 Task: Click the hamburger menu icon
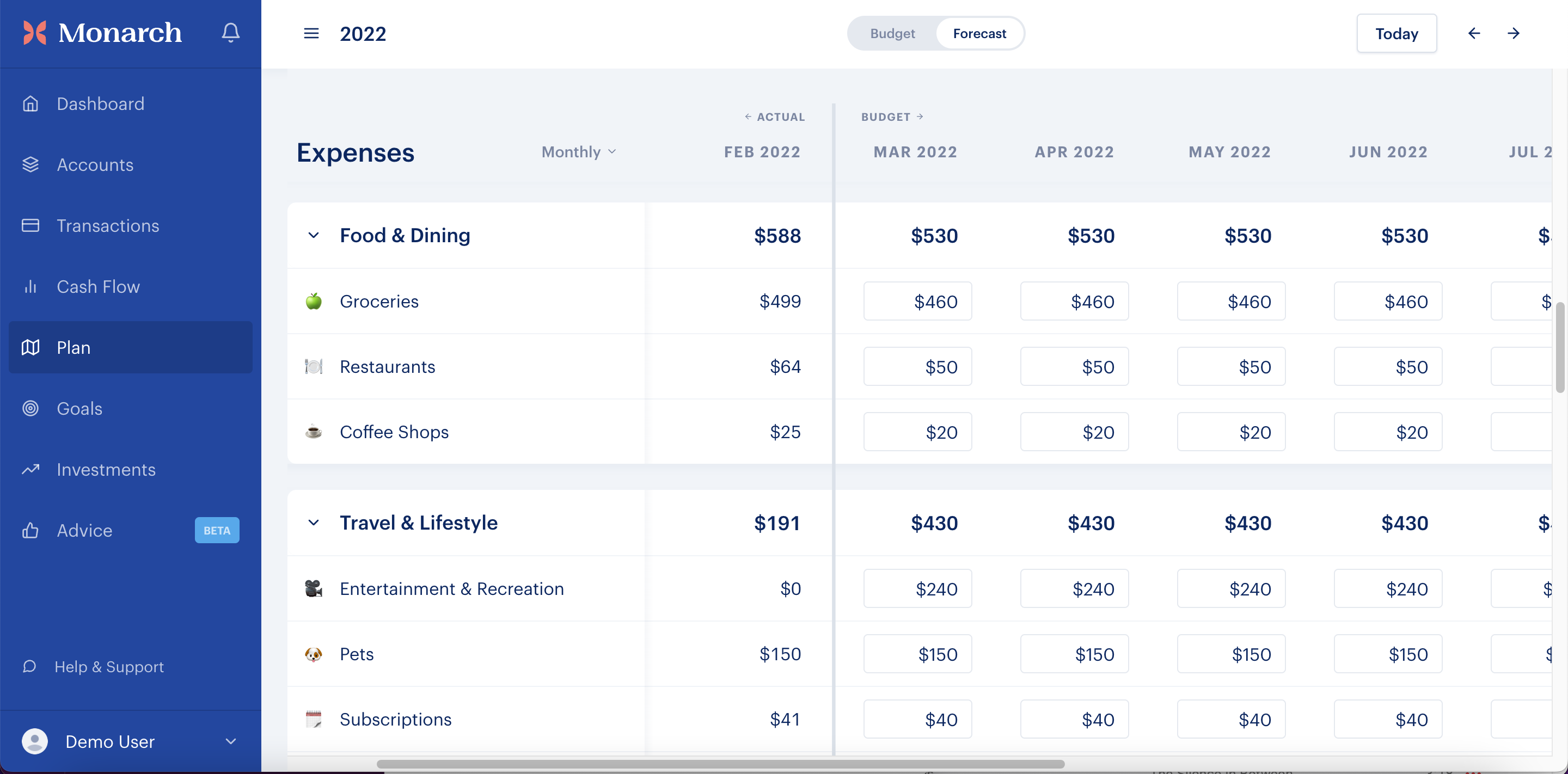click(x=311, y=33)
